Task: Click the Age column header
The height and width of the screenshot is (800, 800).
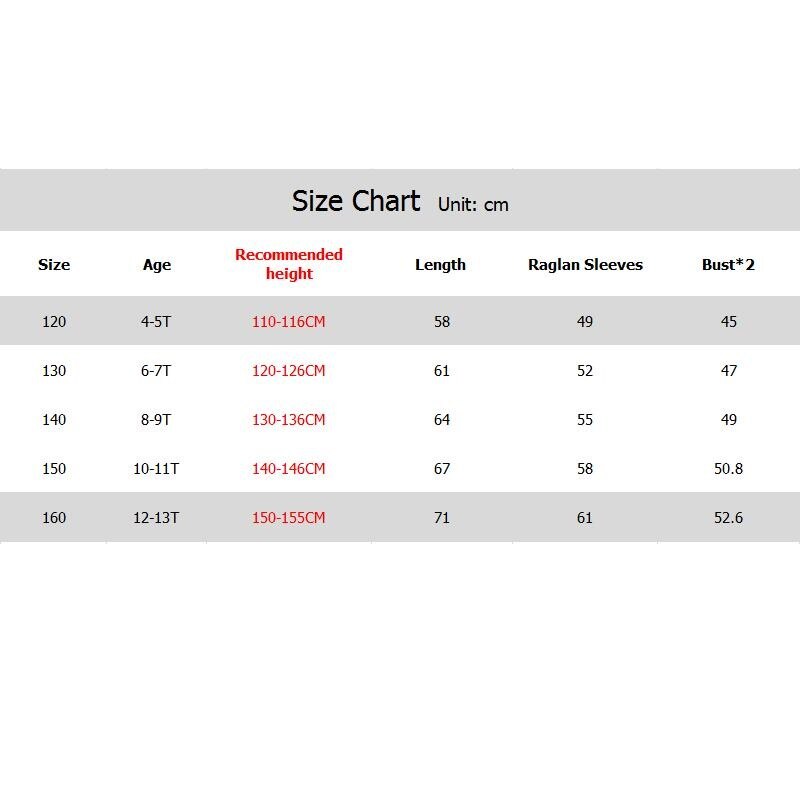Action: (157, 265)
